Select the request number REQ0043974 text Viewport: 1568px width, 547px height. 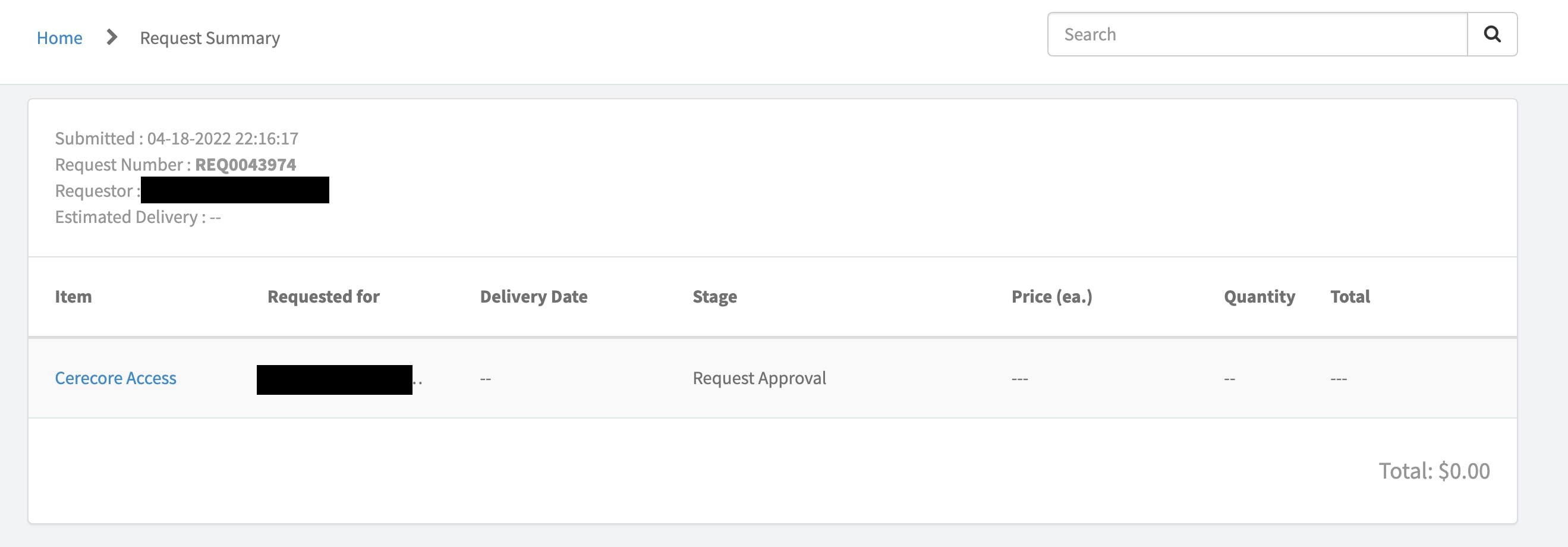(245, 164)
